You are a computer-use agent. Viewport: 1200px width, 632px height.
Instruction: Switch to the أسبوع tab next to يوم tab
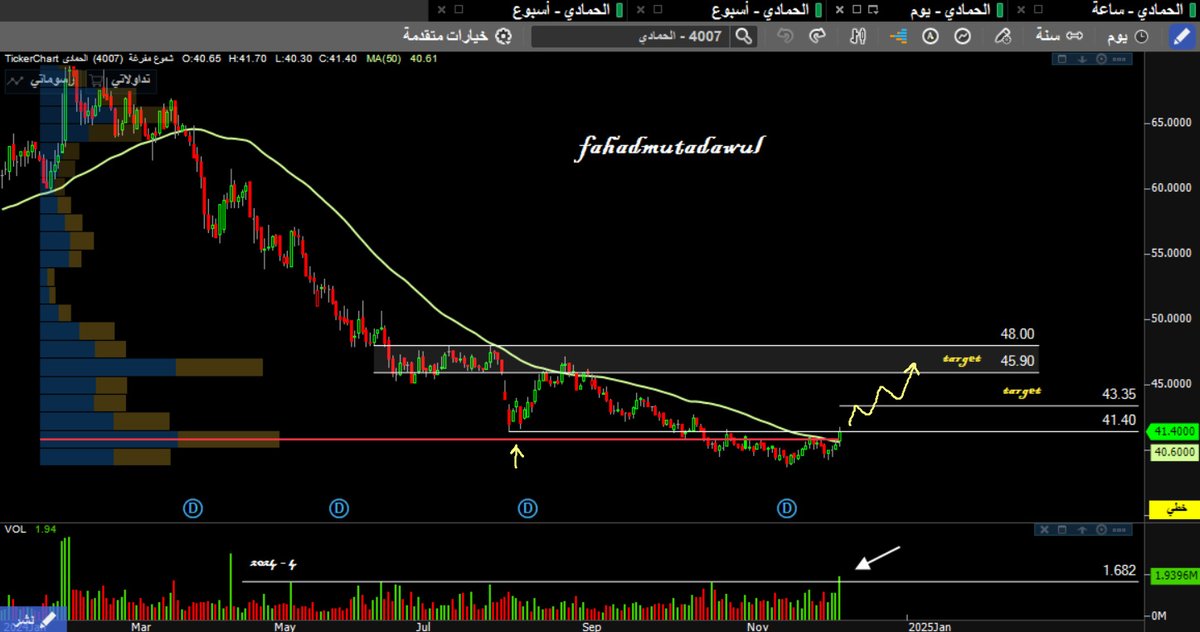[x=761, y=9]
